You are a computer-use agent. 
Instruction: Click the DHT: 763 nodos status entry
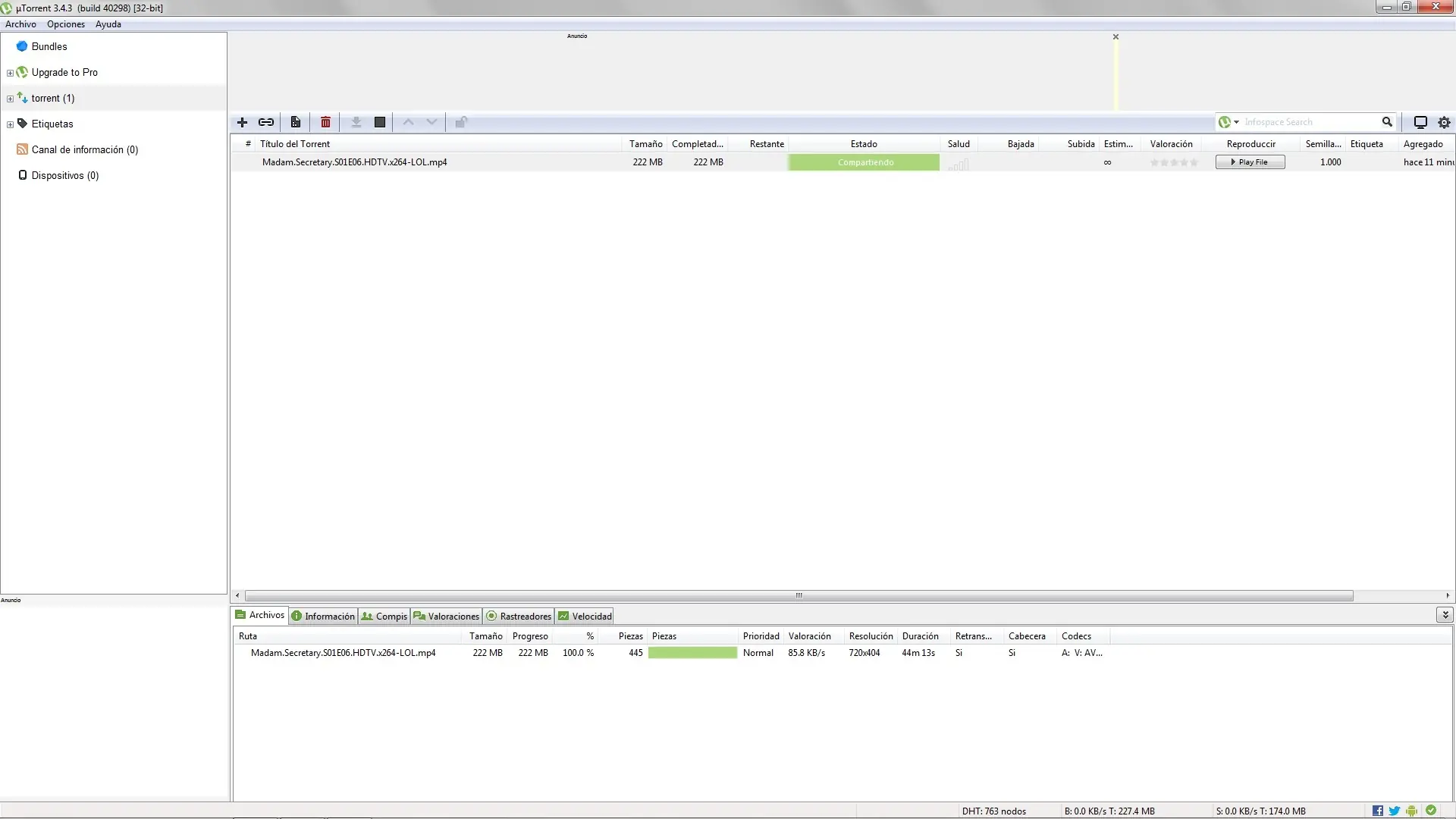[994, 811]
